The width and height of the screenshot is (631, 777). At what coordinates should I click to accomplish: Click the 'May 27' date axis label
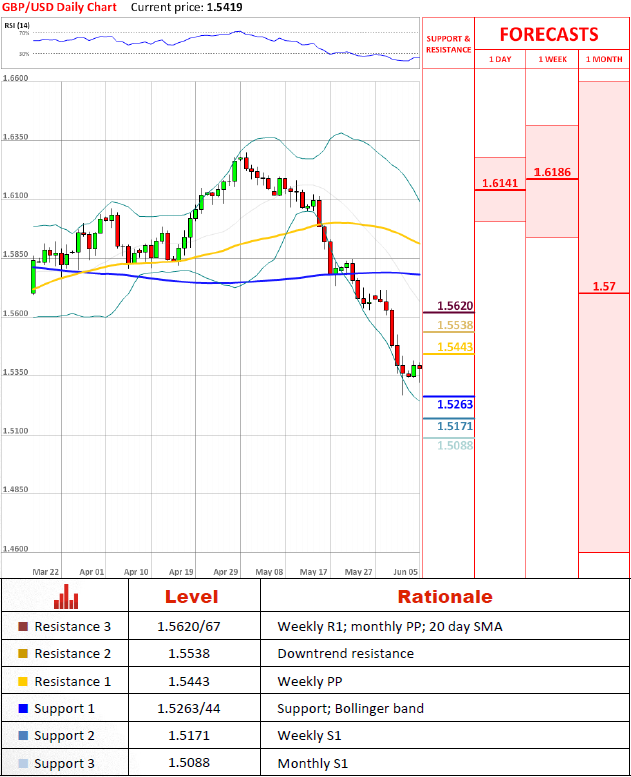[358, 572]
